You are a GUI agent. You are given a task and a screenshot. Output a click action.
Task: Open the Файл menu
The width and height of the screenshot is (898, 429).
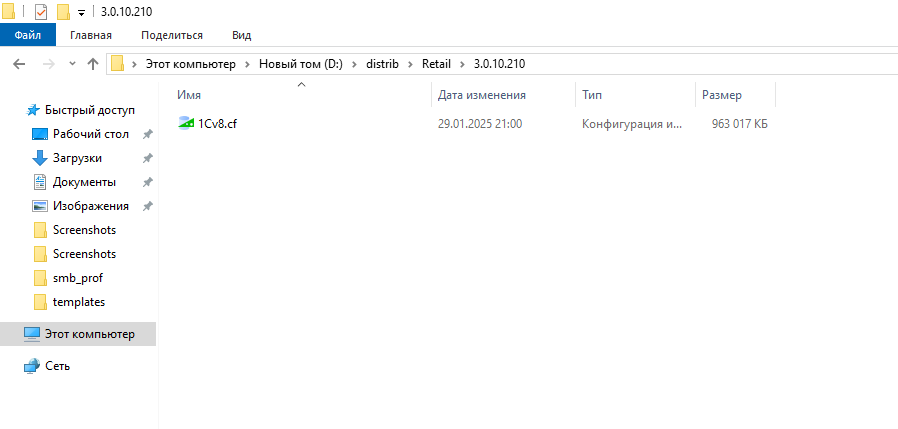[x=28, y=35]
